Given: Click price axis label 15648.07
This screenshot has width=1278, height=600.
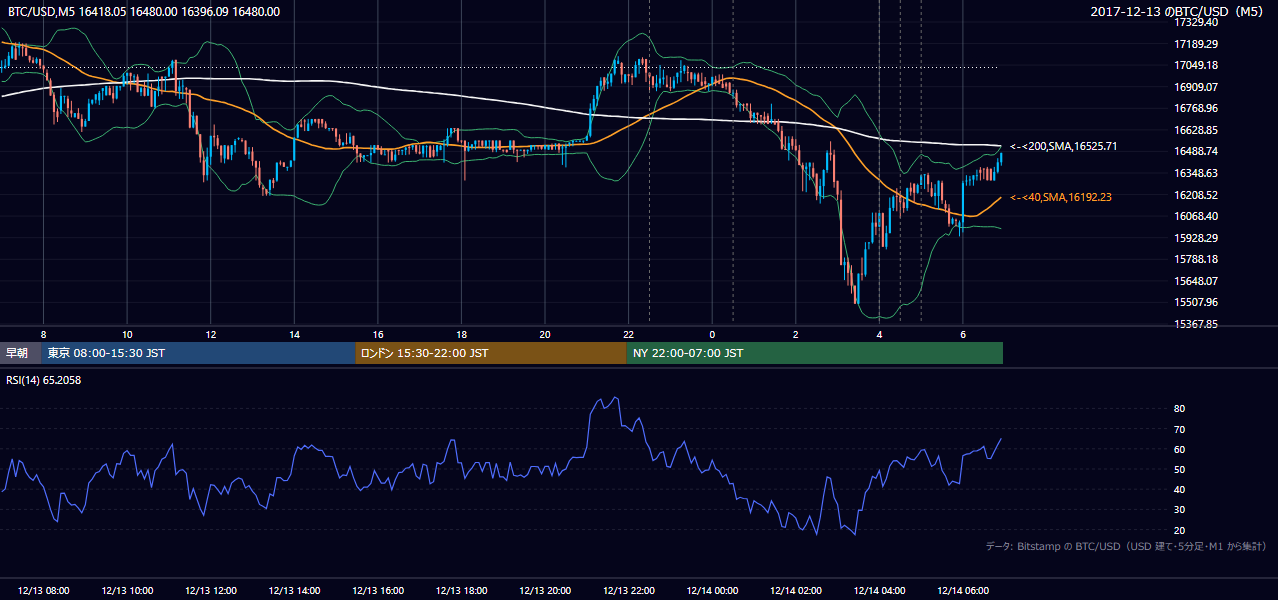Looking at the screenshot, I should click(x=1196, y=281).
